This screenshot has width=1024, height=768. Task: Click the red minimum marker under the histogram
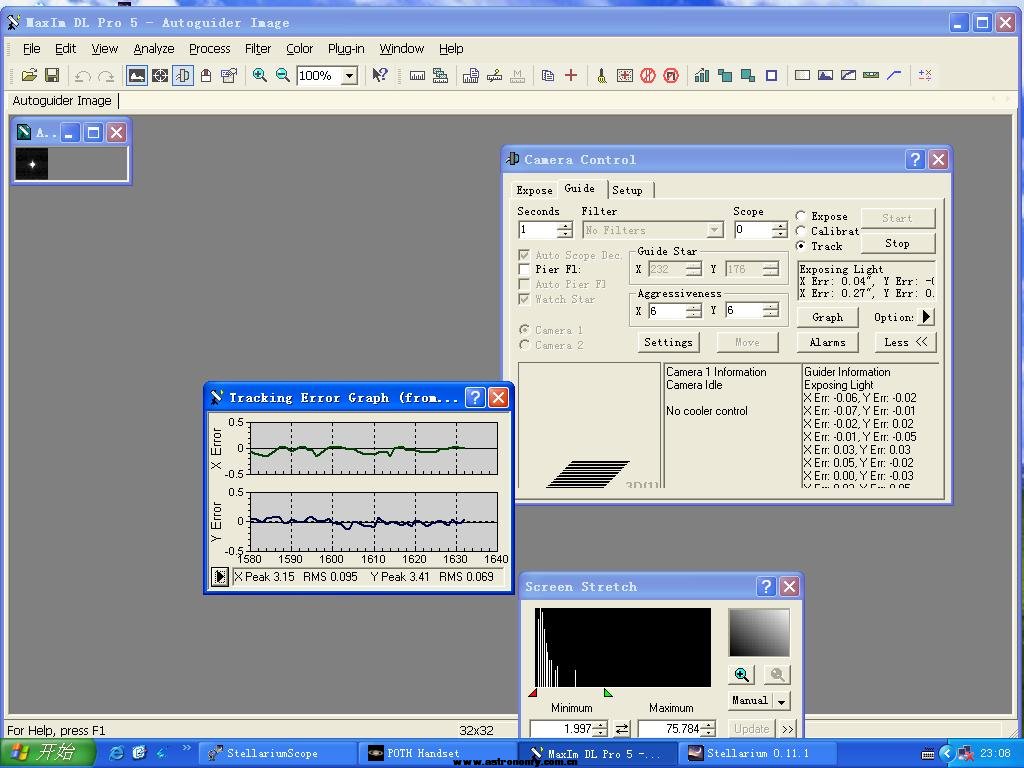(x=533, y=692)
